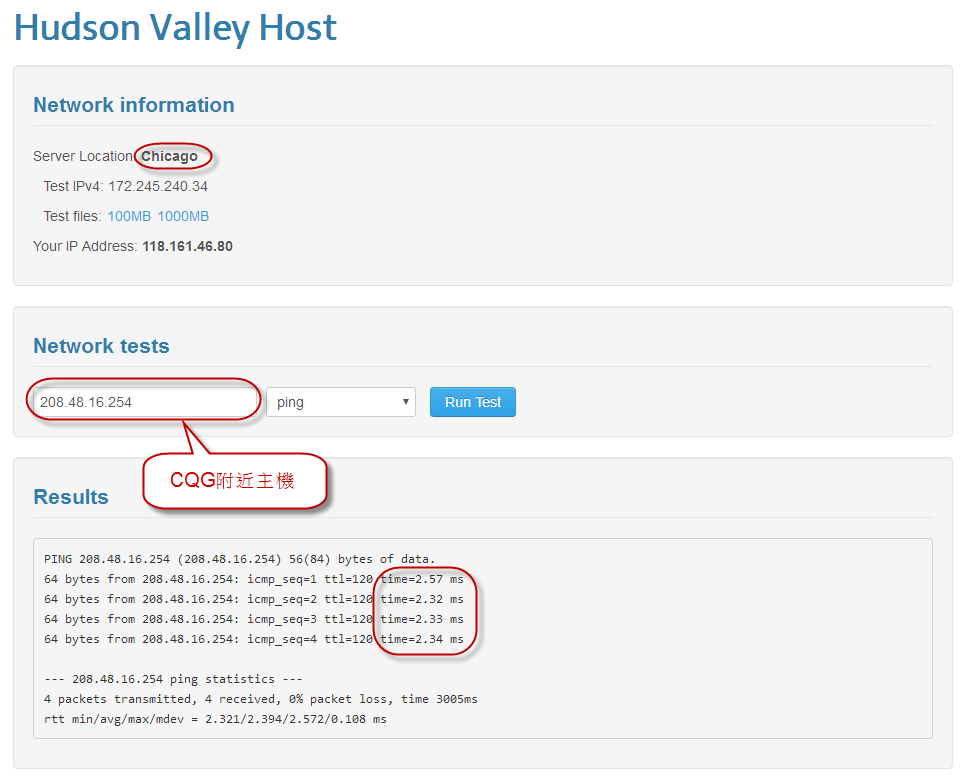
Task: Click the icmp_seq=4 result line
Action: [254, 639]
